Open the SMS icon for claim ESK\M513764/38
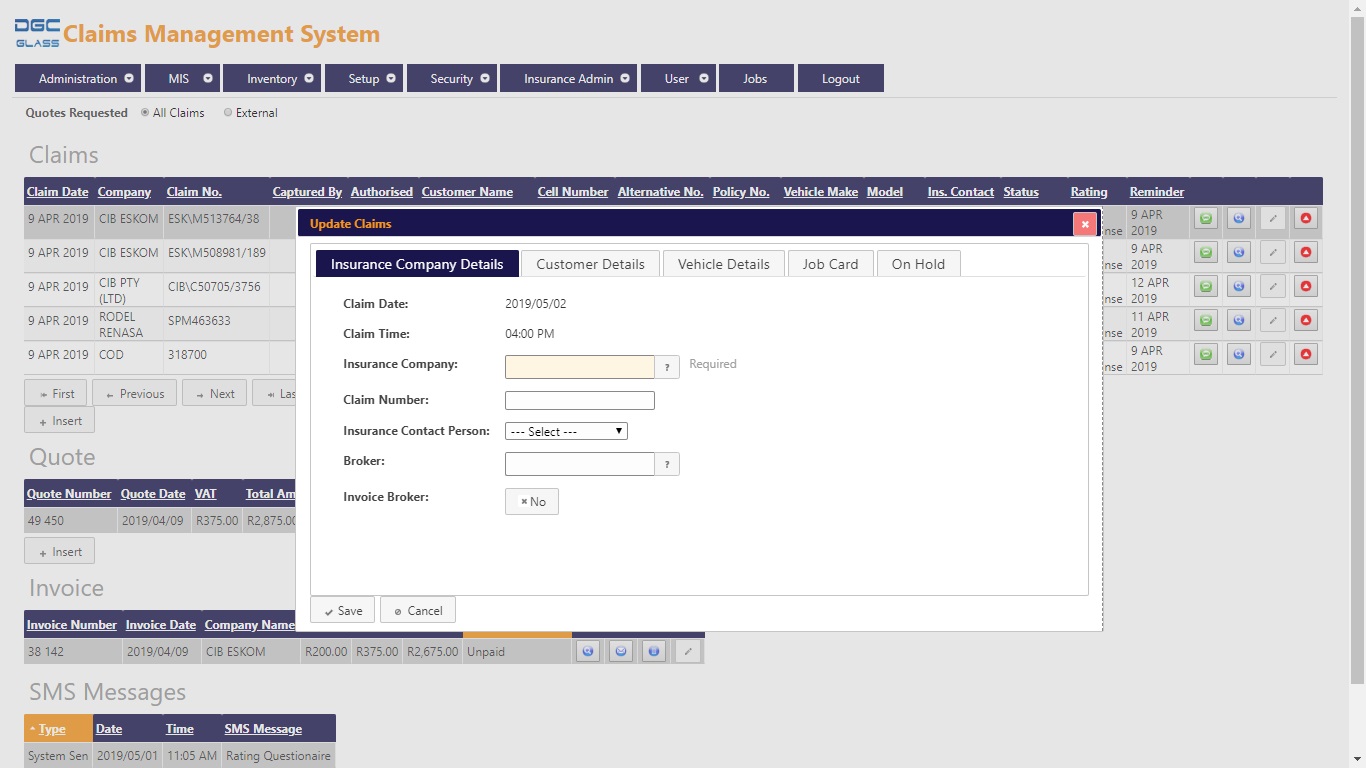 pyautogui.click(x=1205, y=218)
